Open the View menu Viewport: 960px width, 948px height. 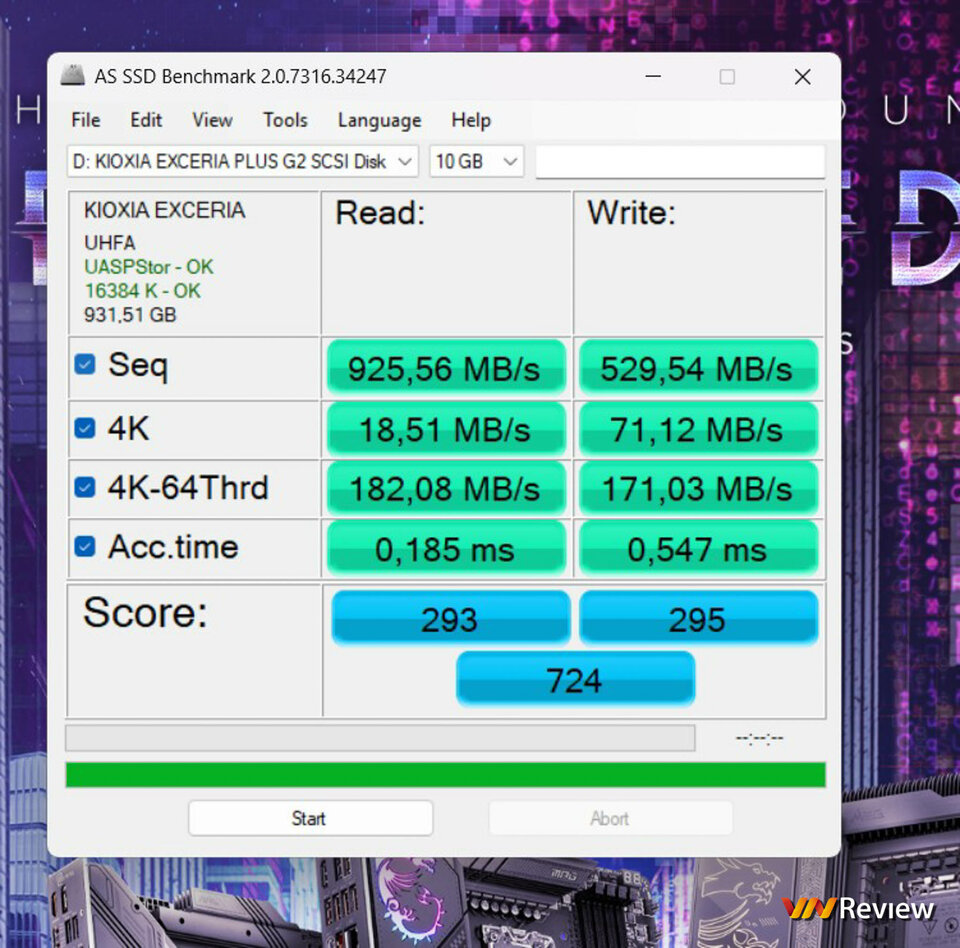(212, 120)
